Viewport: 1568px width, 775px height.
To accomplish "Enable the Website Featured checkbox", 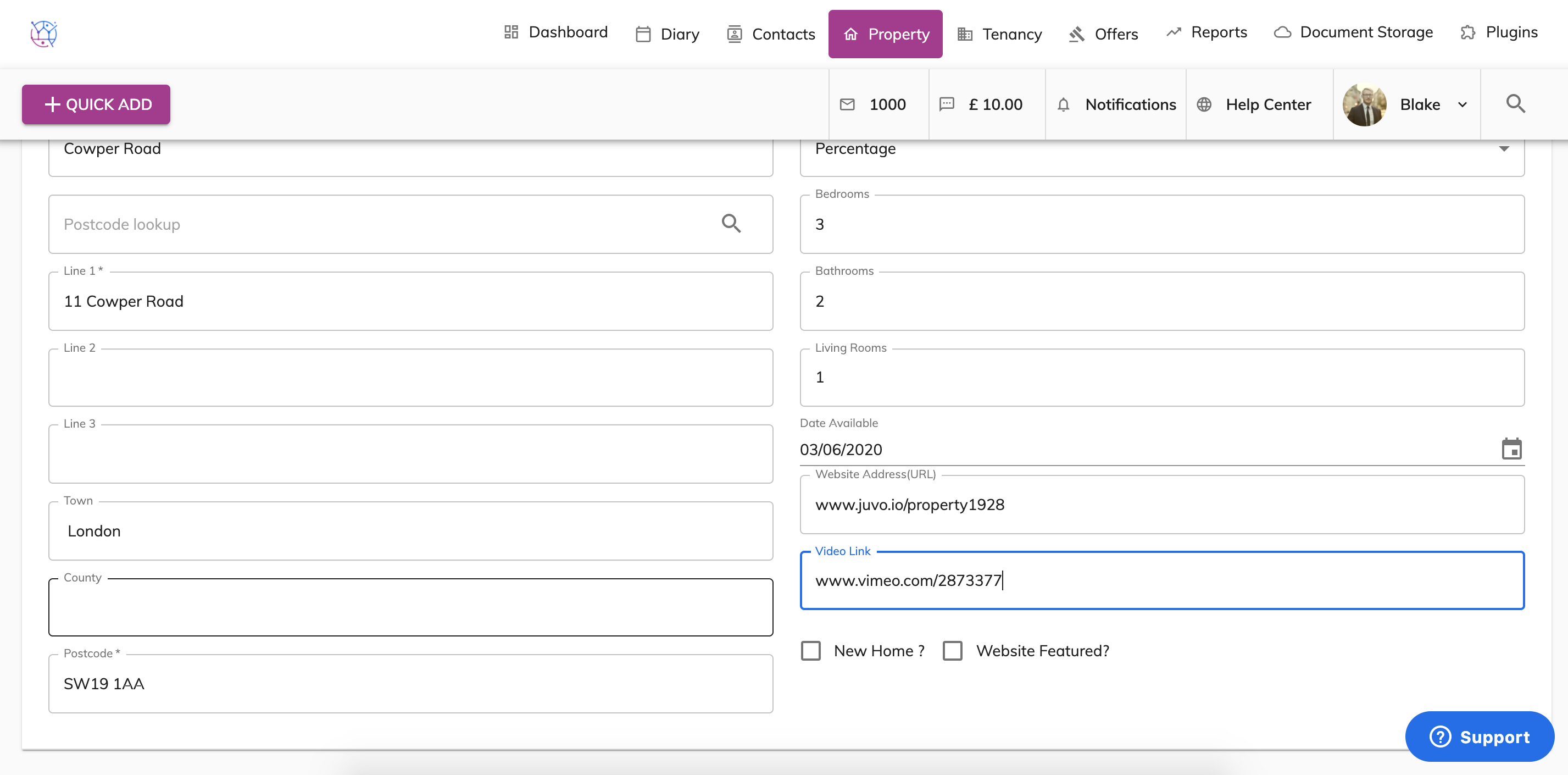I will click(x=953, y=651).
